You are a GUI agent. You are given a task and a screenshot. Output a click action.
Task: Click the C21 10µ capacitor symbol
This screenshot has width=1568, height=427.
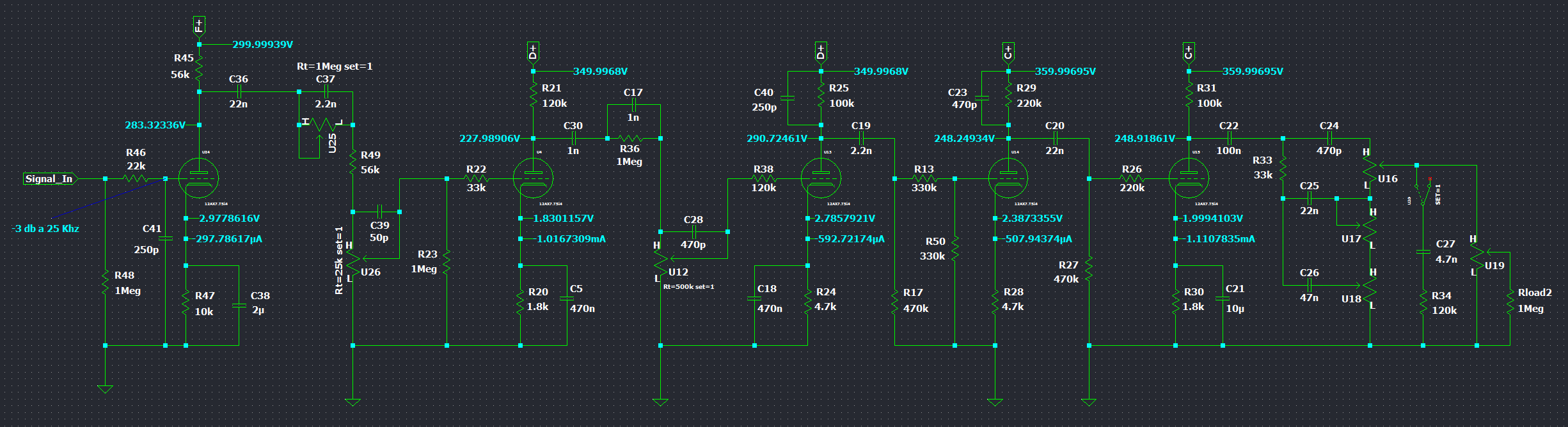point(1223,299)
